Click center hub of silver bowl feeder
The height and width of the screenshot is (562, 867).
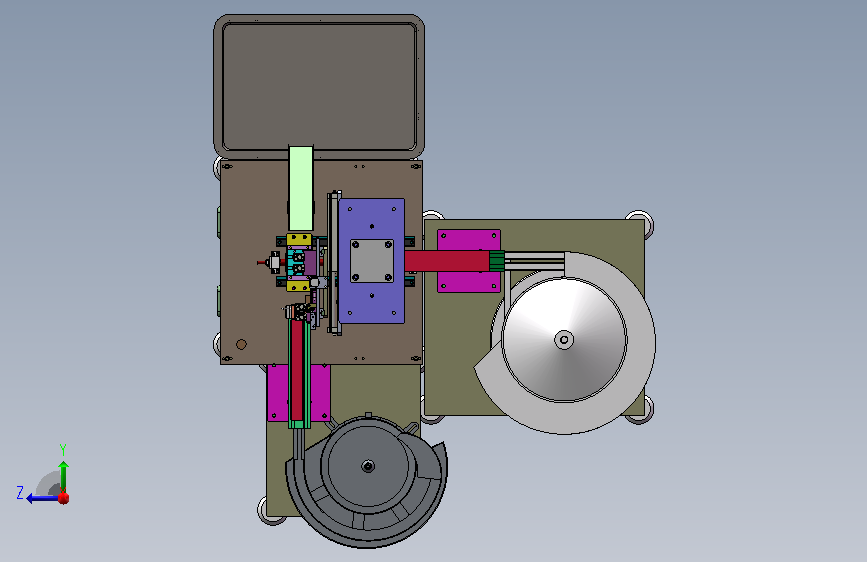tap(564, 340)
